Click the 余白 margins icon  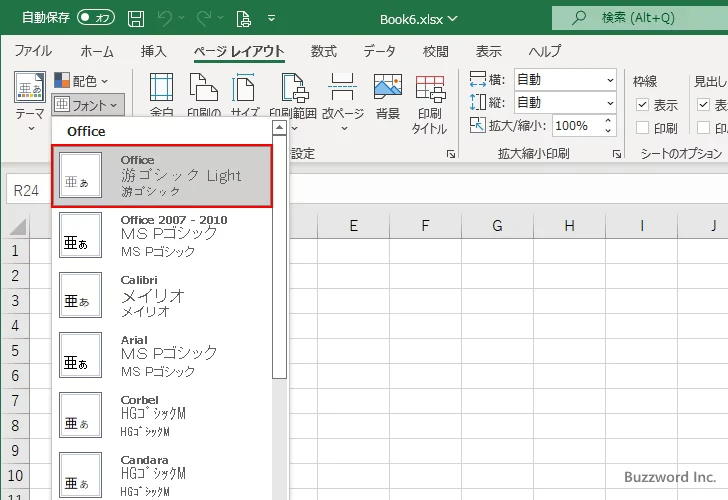coord(162,87)
